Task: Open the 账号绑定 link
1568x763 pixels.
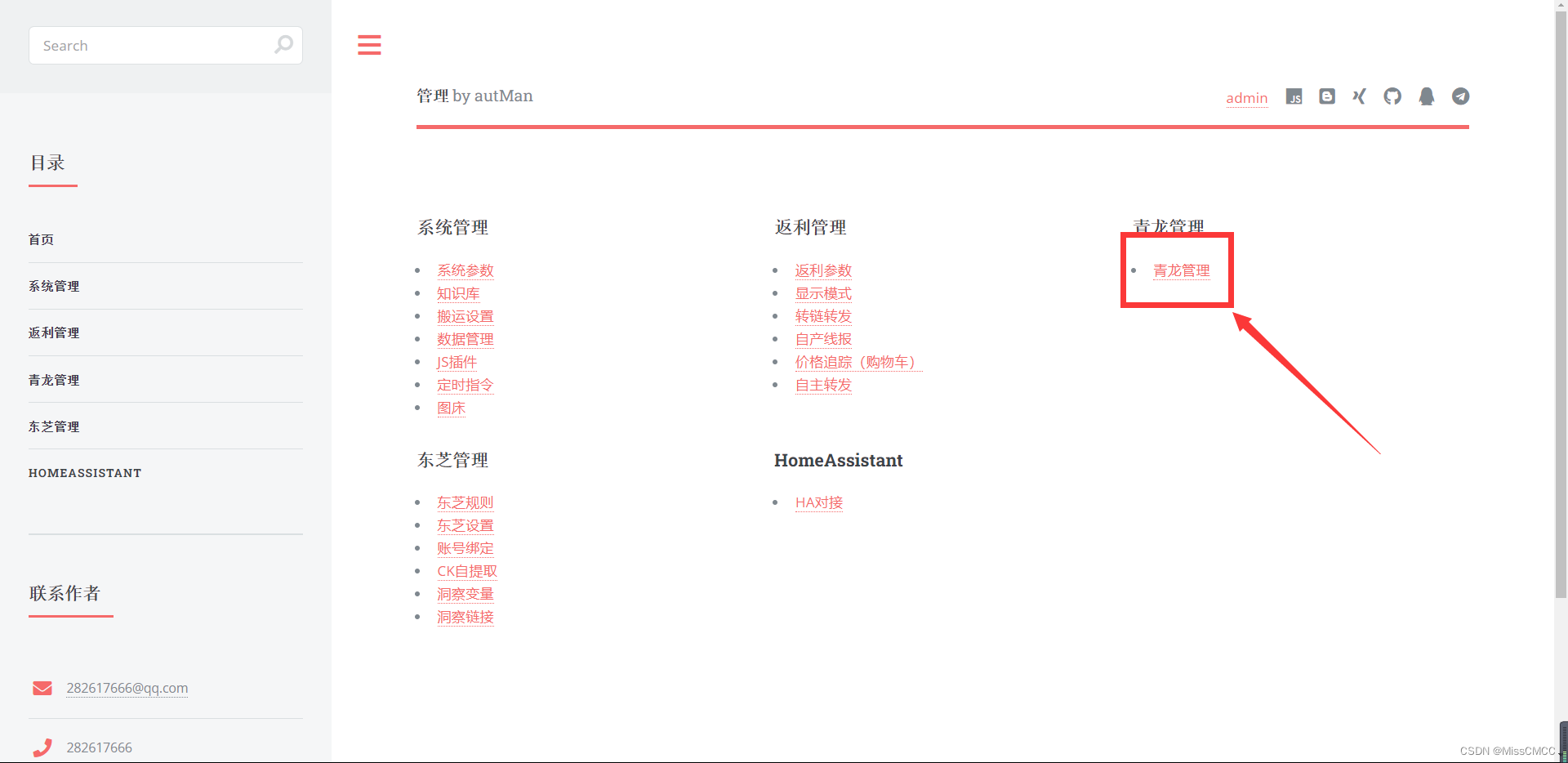Action: point(465,548)
